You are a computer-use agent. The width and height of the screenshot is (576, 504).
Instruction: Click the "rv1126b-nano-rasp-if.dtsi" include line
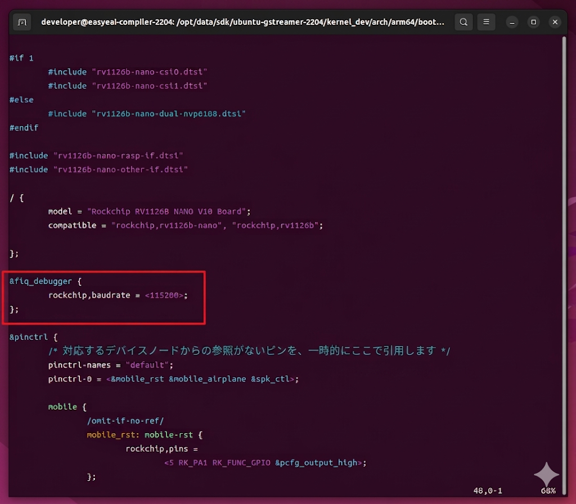click(x=96, y=156)
